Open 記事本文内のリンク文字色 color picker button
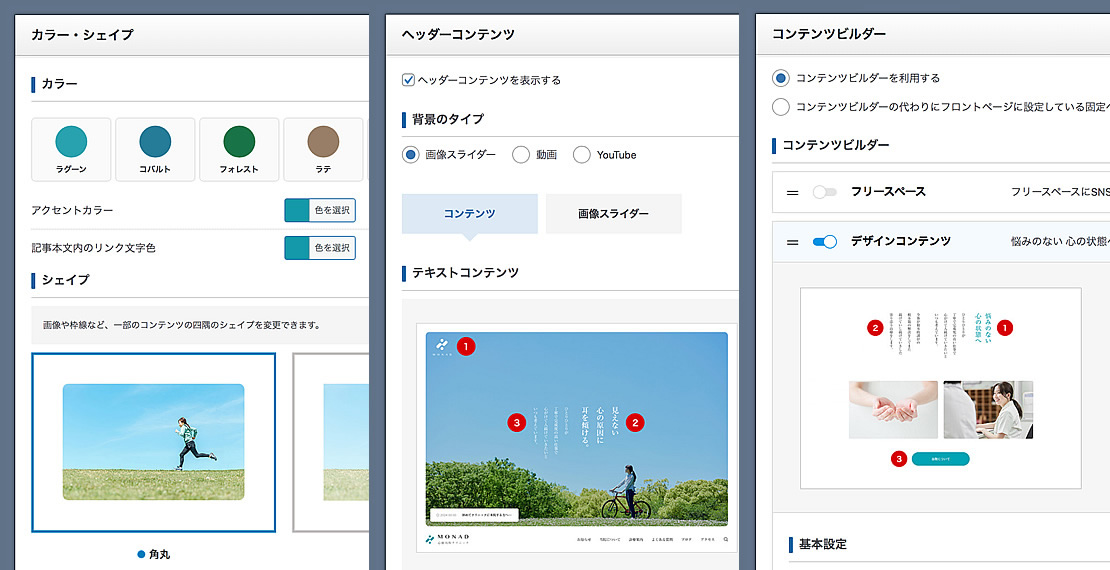Image resolution: width=1110 pixels, height=570 pixels. 320,248
